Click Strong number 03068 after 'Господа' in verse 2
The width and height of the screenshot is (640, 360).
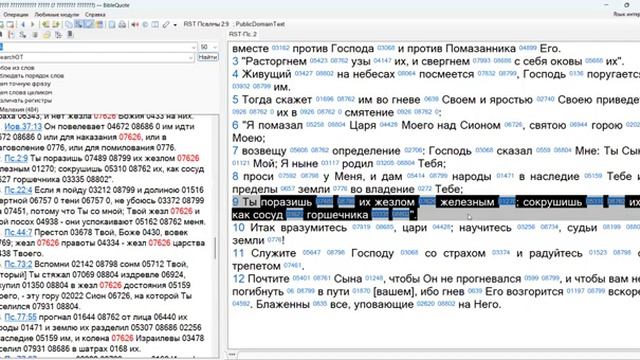click(386, 48)
